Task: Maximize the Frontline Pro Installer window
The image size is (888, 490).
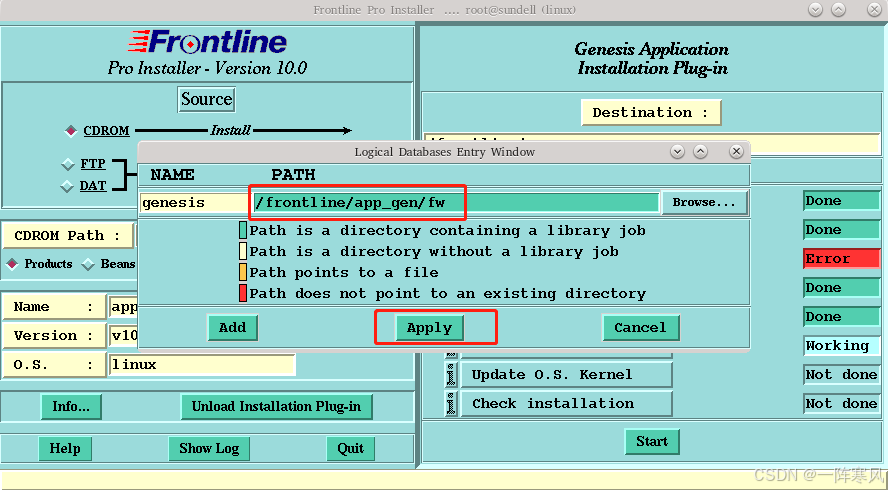Action: coord(839,10)
